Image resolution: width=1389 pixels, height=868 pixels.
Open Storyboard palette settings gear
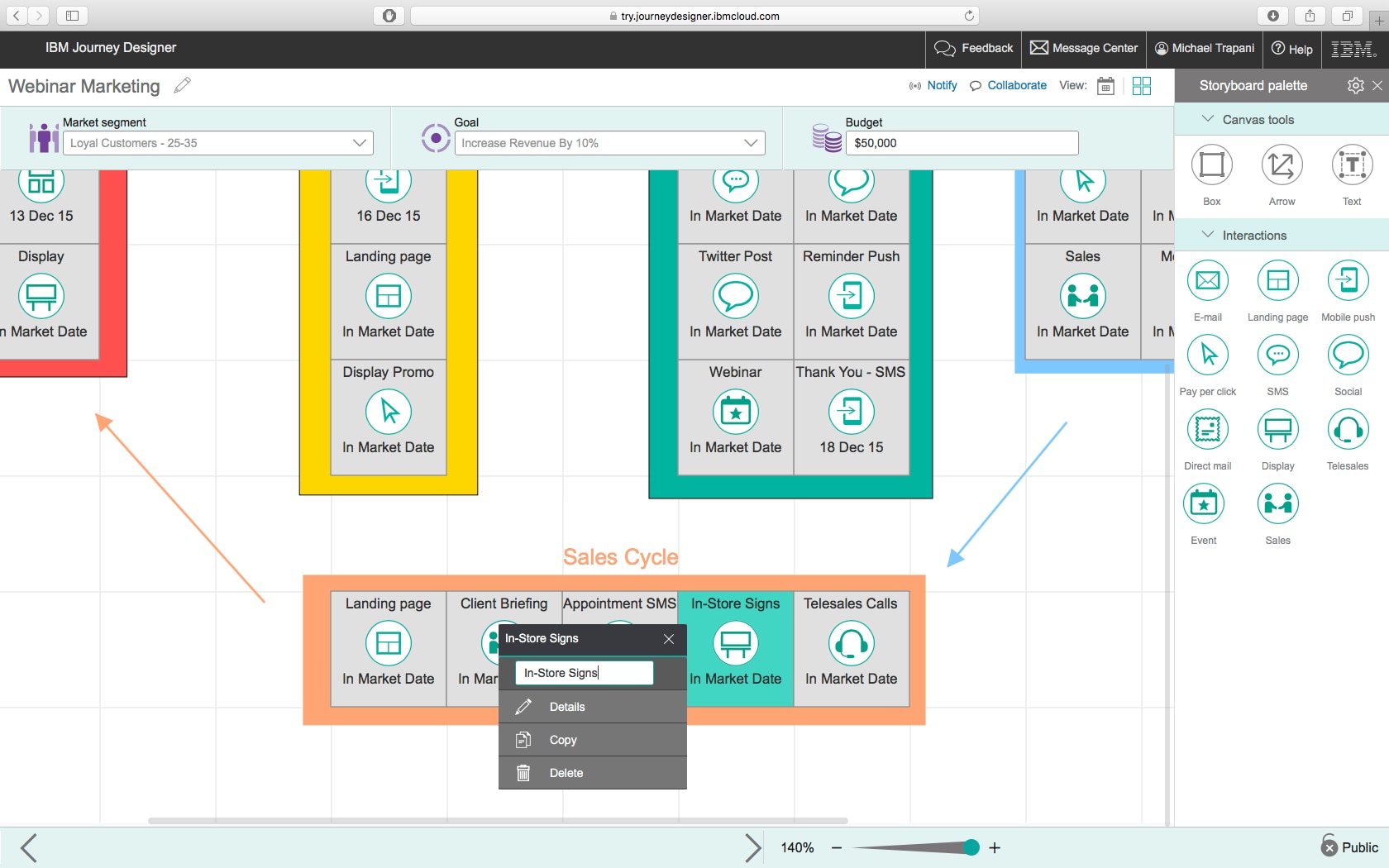[1355, 85]
